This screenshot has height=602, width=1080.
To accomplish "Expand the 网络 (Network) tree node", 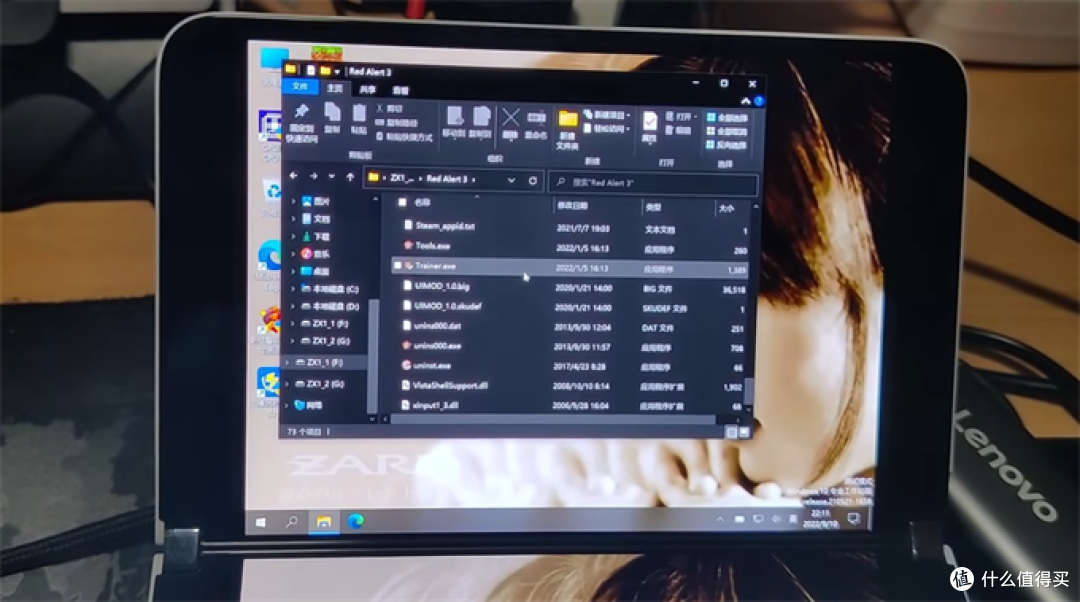I will pos(287,405).
